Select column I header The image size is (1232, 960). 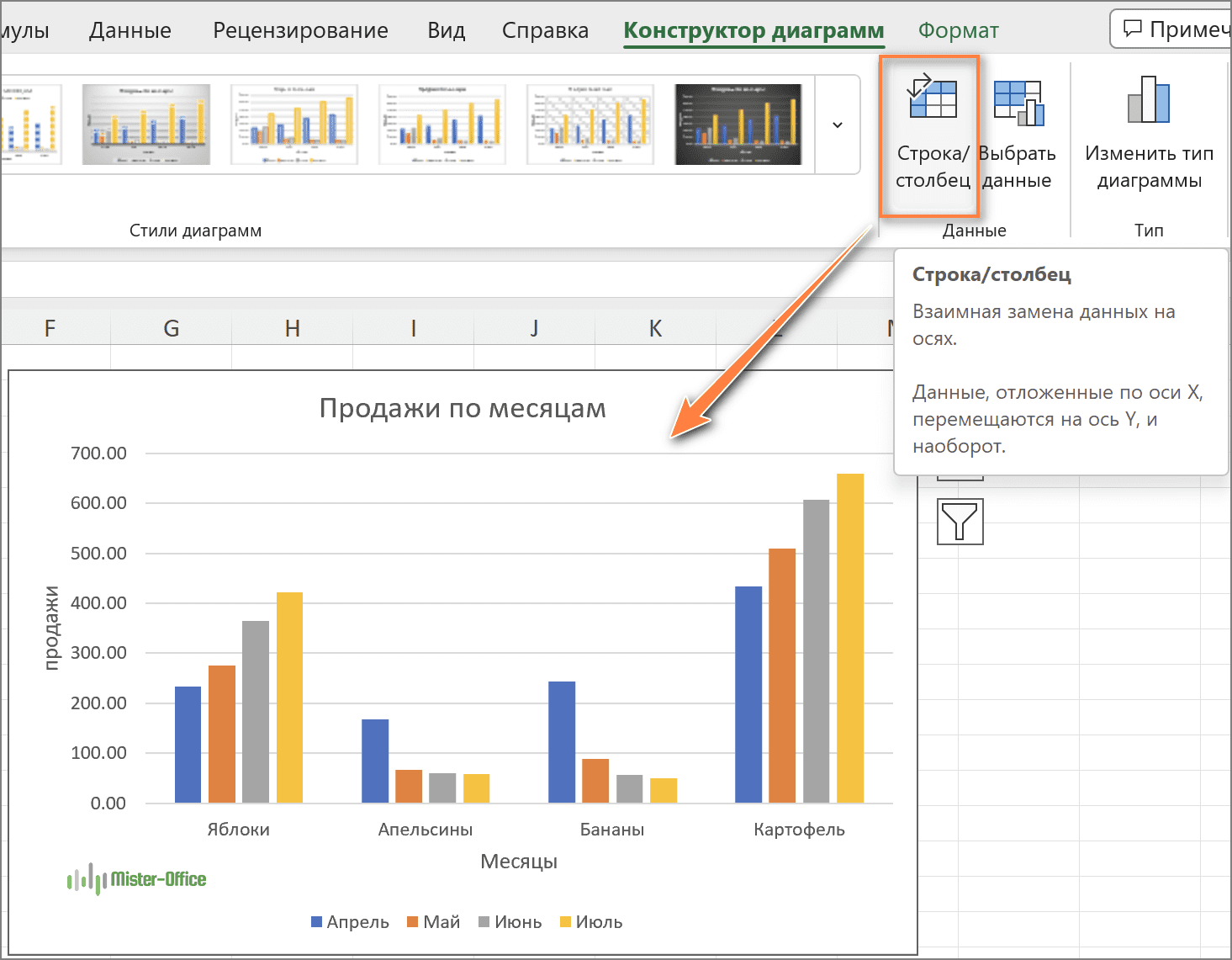pos(414,328)
